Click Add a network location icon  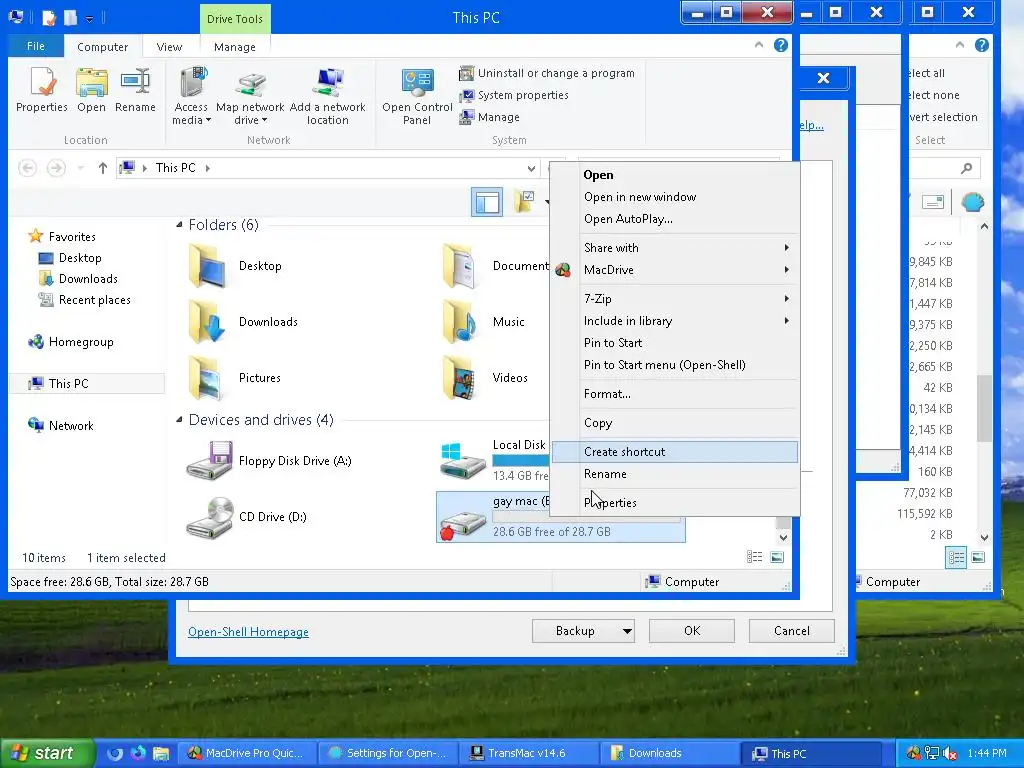click(328, 96)
